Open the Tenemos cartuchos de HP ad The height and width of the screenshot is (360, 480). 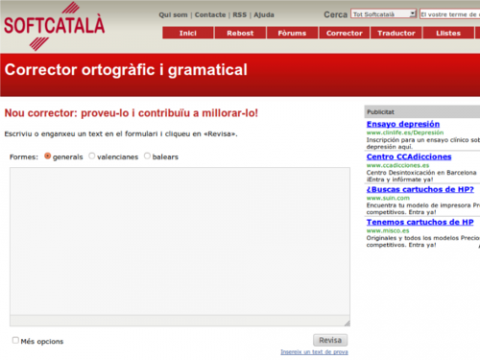(x=420, y=222)
